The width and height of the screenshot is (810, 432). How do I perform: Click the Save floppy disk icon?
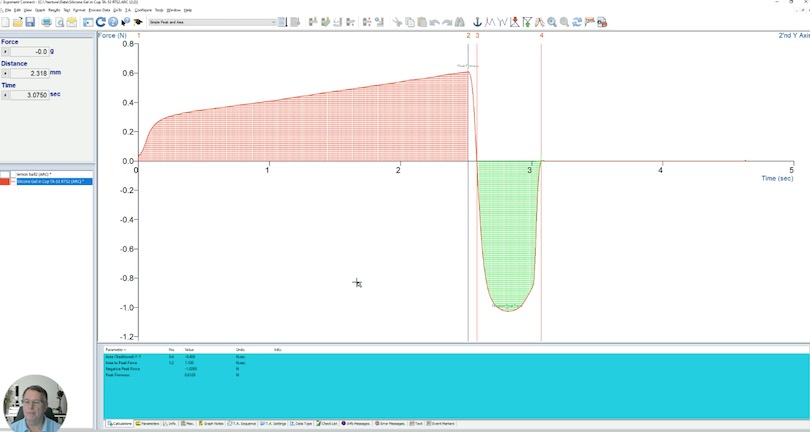[30, 22]
